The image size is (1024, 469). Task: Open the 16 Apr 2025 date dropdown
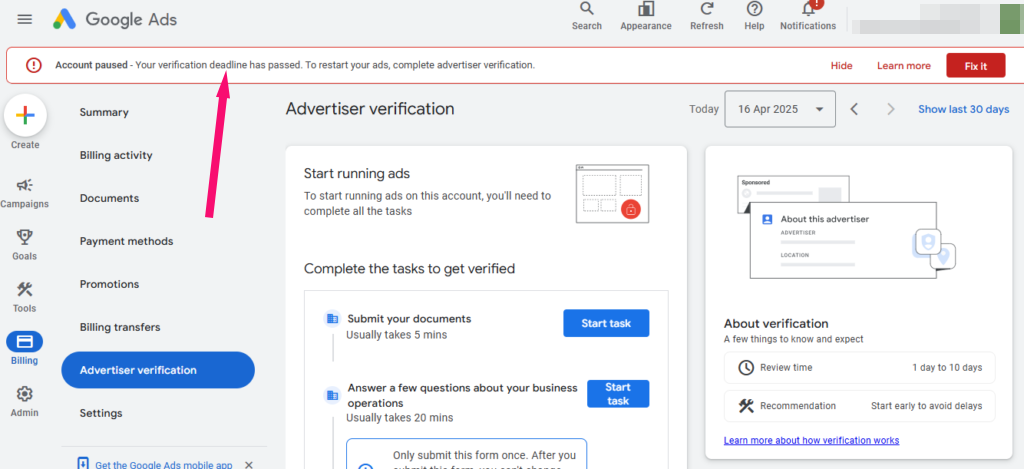tap(780, 109)
